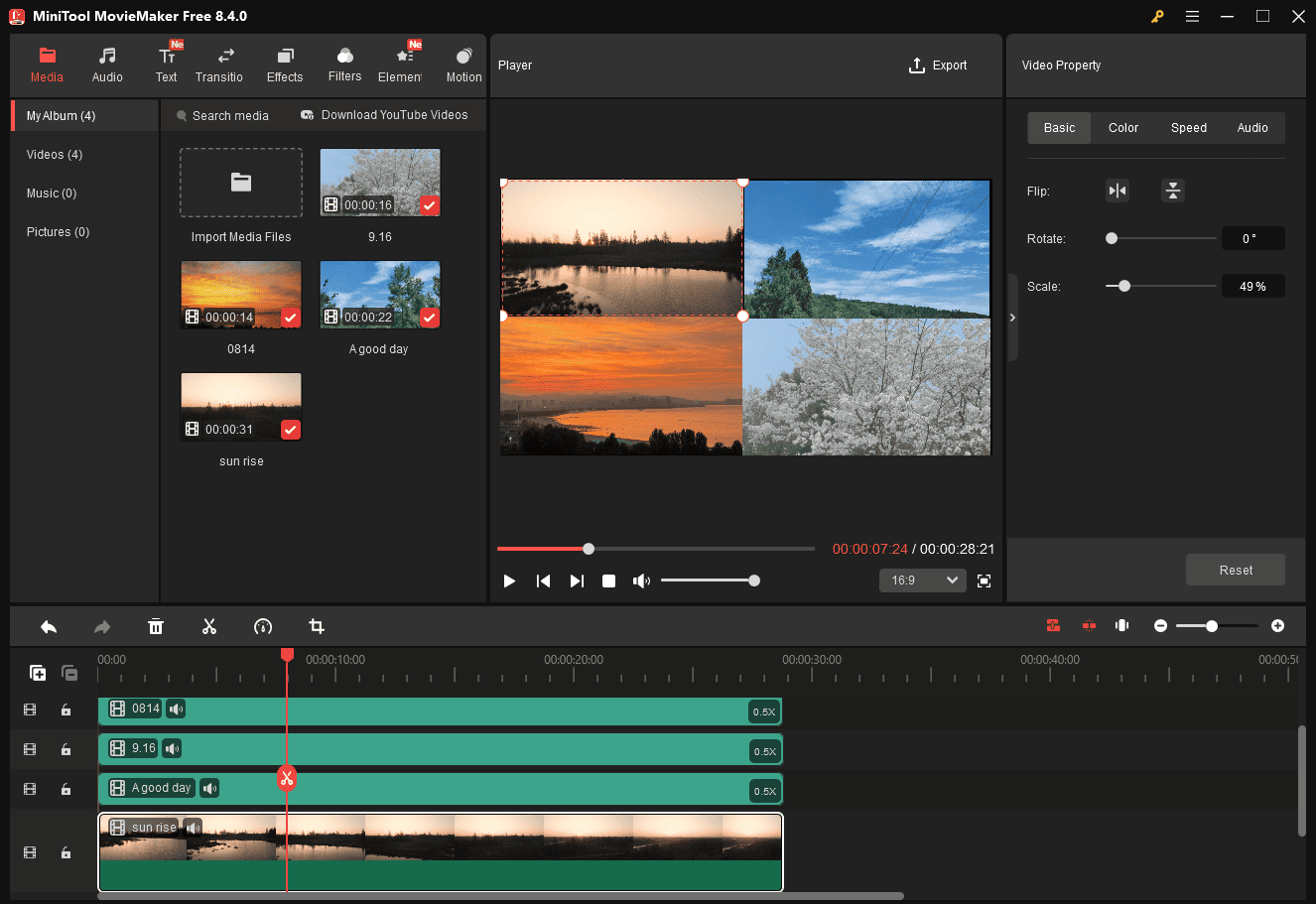1316x904 pixels.
Task: Lock the 'sun rise' track
Action: coord(66,852)
